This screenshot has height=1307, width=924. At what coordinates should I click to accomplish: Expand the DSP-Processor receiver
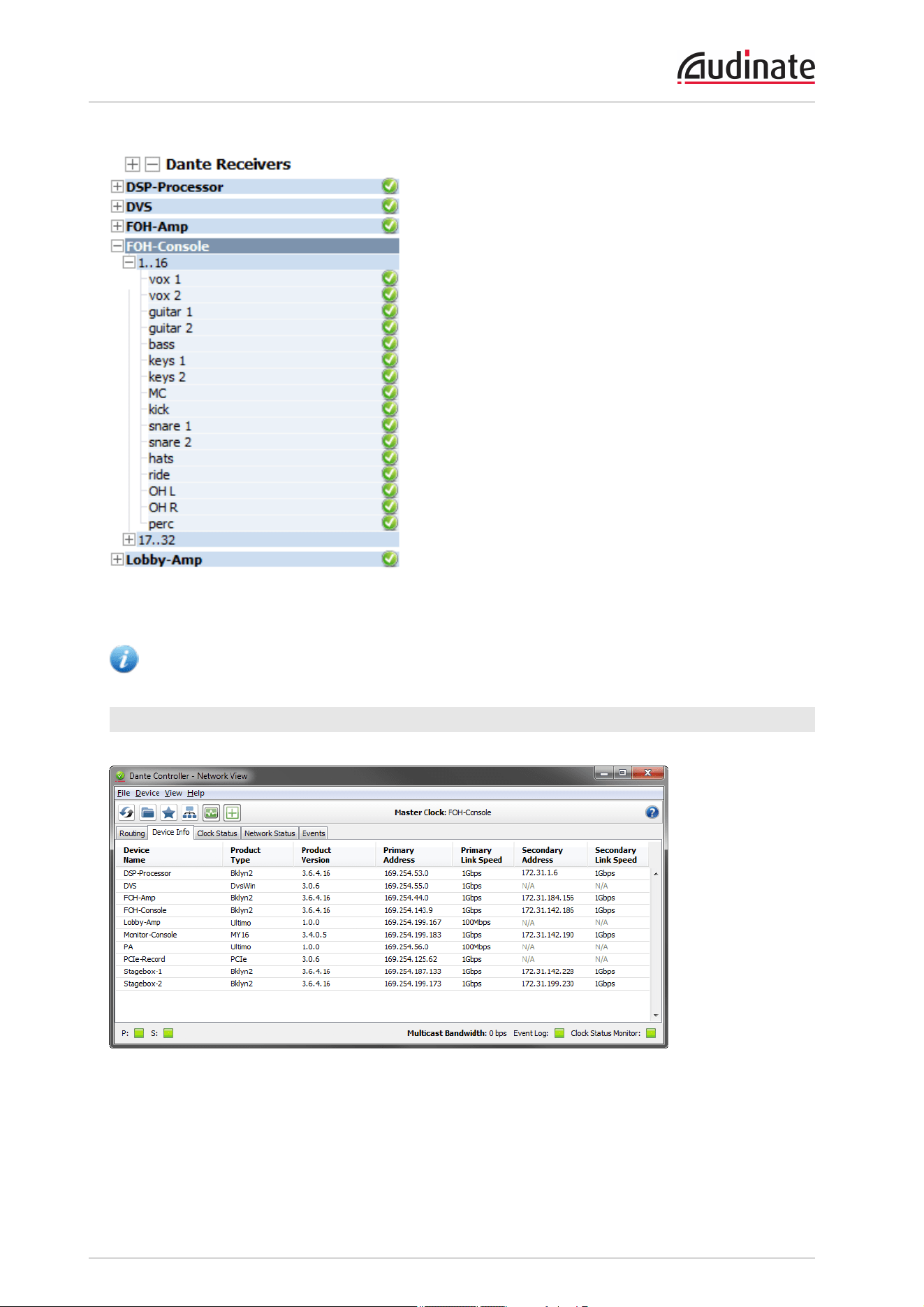click(117, 187)
